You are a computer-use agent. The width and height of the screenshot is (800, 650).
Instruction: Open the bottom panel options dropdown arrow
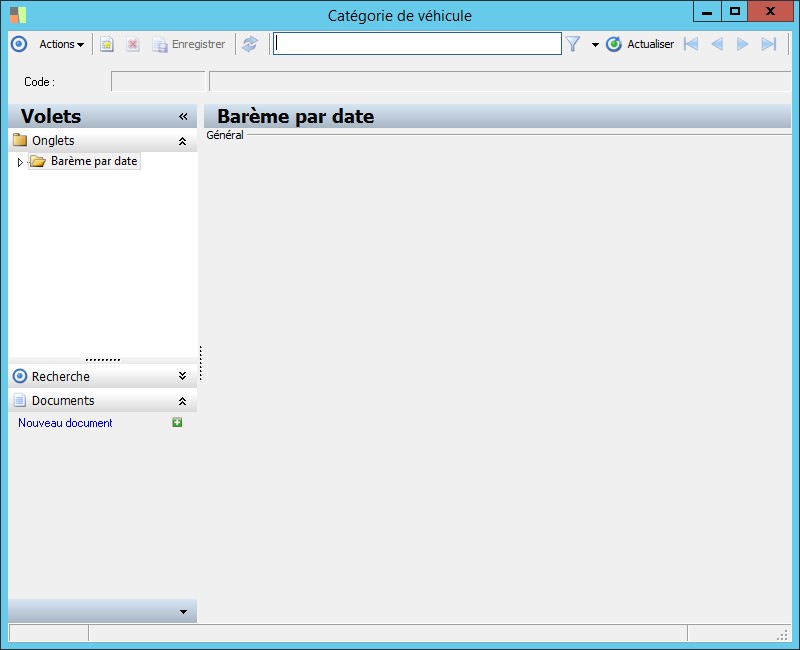coord(183,612)
